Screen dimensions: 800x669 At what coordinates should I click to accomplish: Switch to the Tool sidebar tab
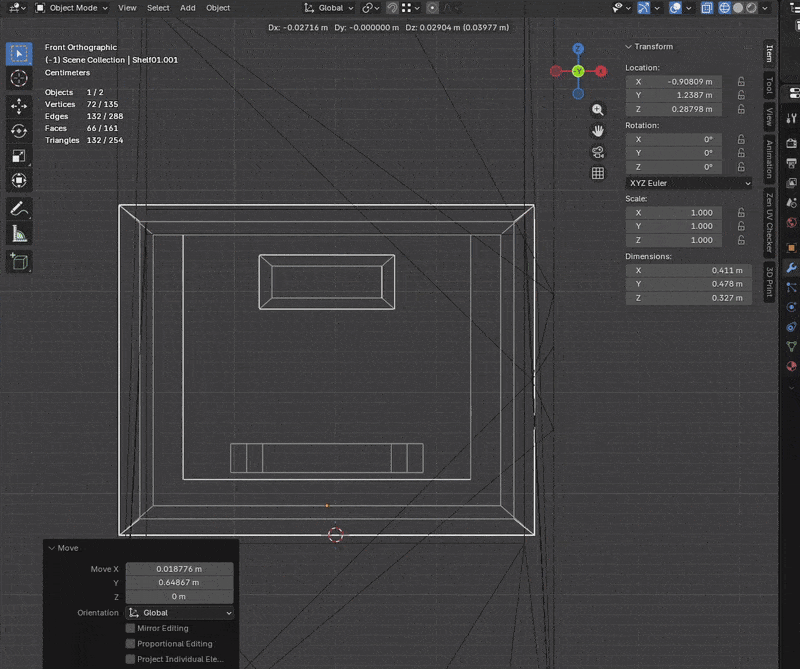tap(769, 84)
